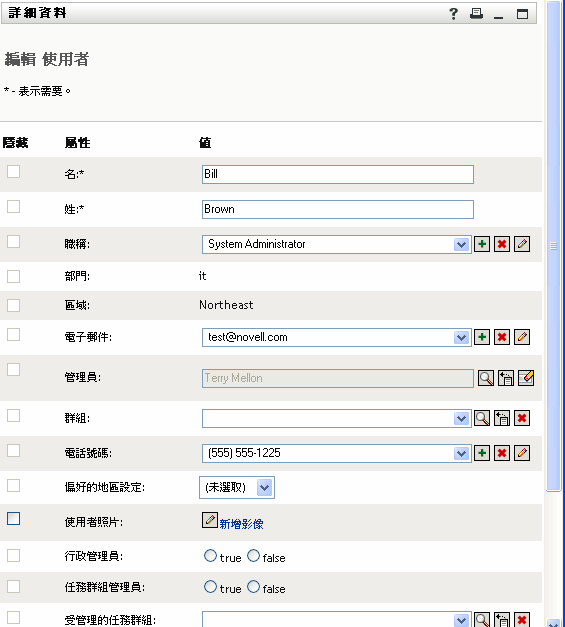
Task: Toggle hide checkbox for 電話號碼
Action: tap(14, 451)
